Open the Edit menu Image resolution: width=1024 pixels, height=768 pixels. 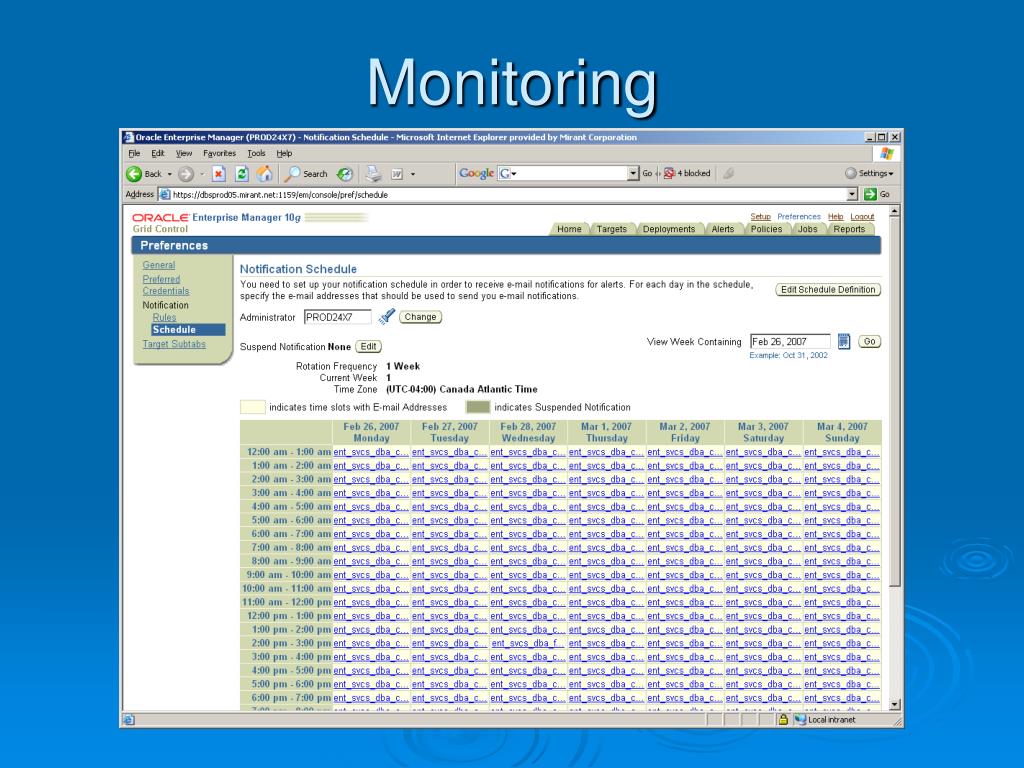[158, 153]
